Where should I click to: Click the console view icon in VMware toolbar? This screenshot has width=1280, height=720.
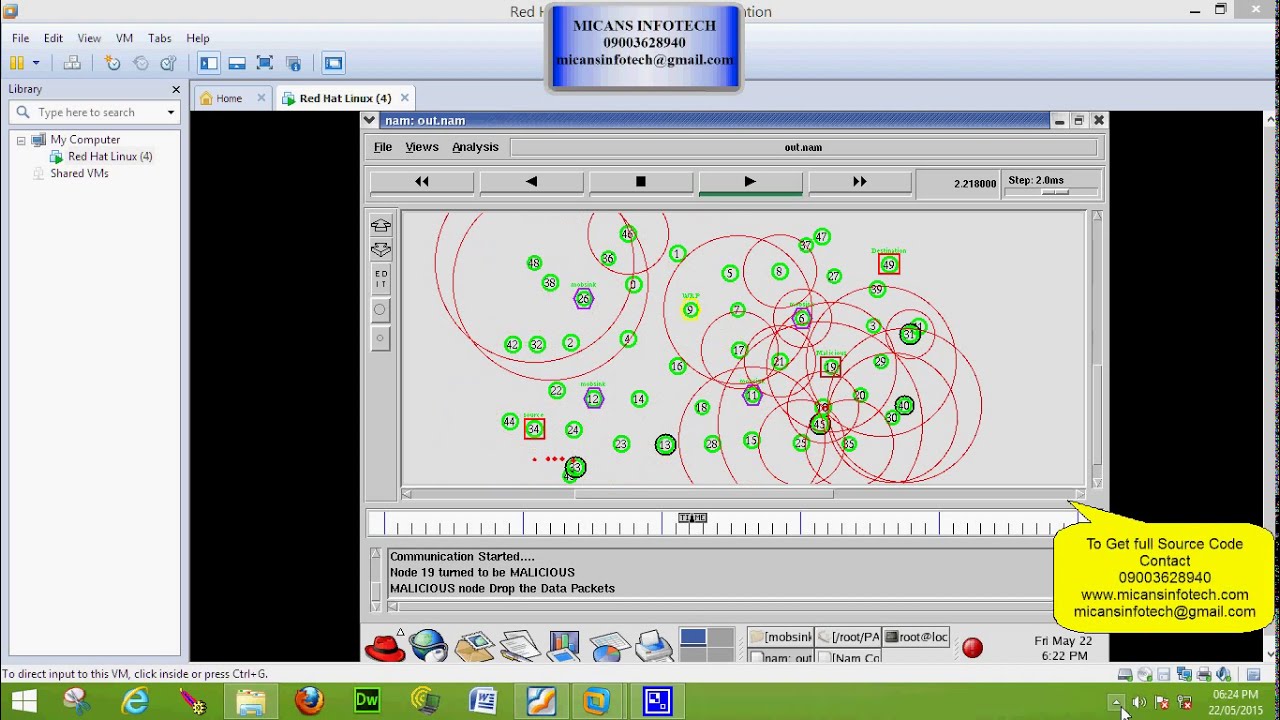tap(333, 63)
